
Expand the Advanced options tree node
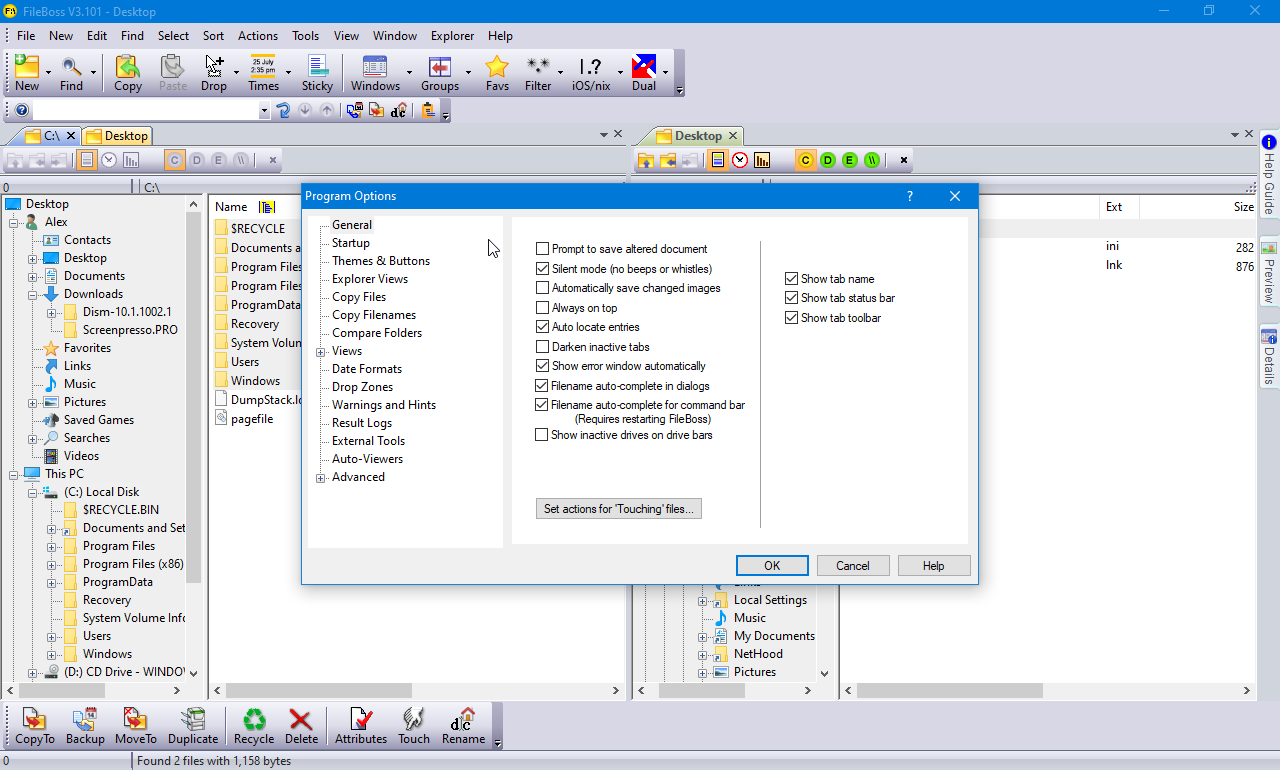(x=321, y=478)
